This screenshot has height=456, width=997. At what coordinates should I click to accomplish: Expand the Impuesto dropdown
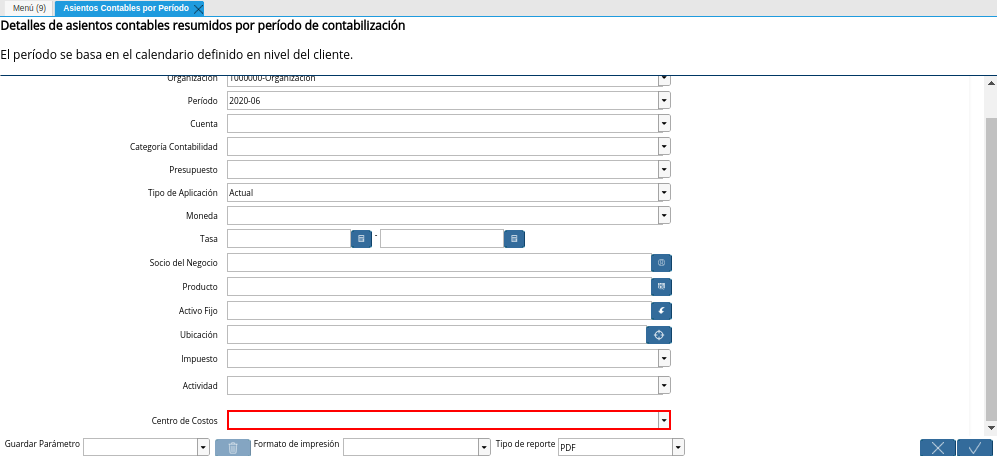(664, 359)
